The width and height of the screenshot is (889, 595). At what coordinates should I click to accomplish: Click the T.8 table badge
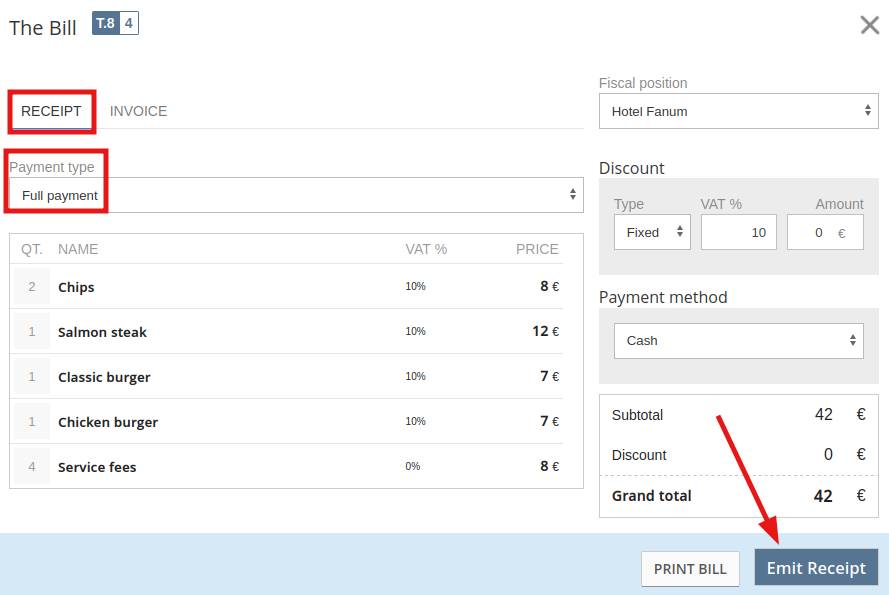105,23
